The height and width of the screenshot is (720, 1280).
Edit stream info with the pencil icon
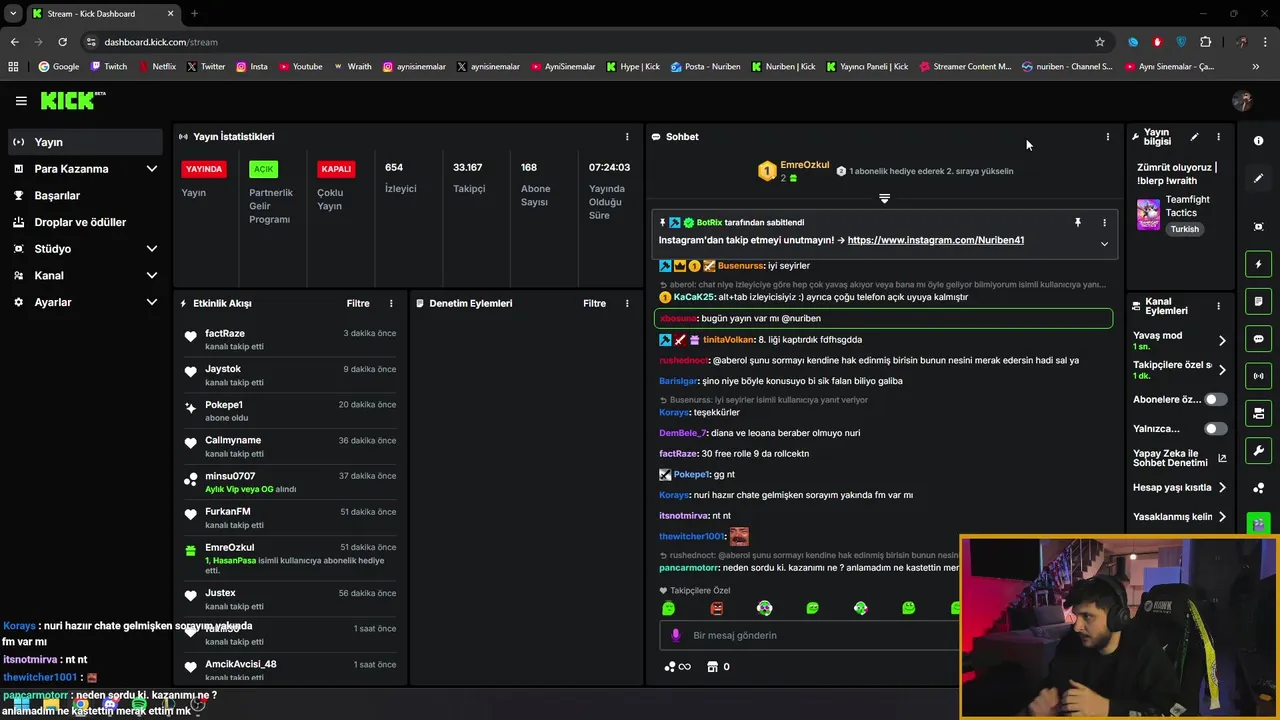[1194, 137]
